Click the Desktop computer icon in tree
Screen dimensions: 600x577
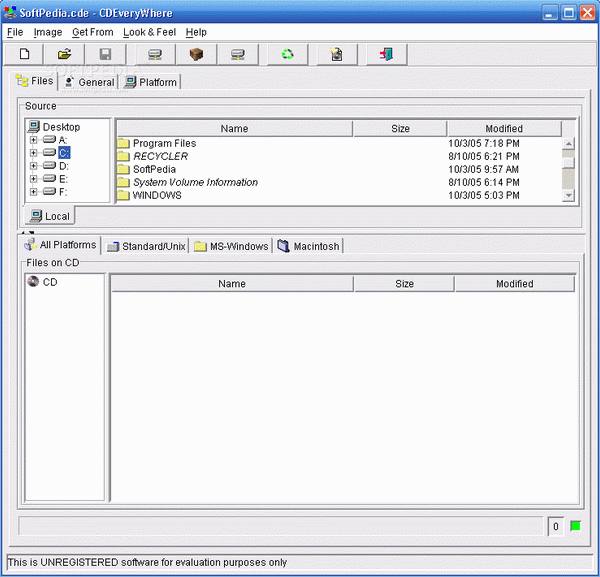pyautogui.click(x=34, y=127)
